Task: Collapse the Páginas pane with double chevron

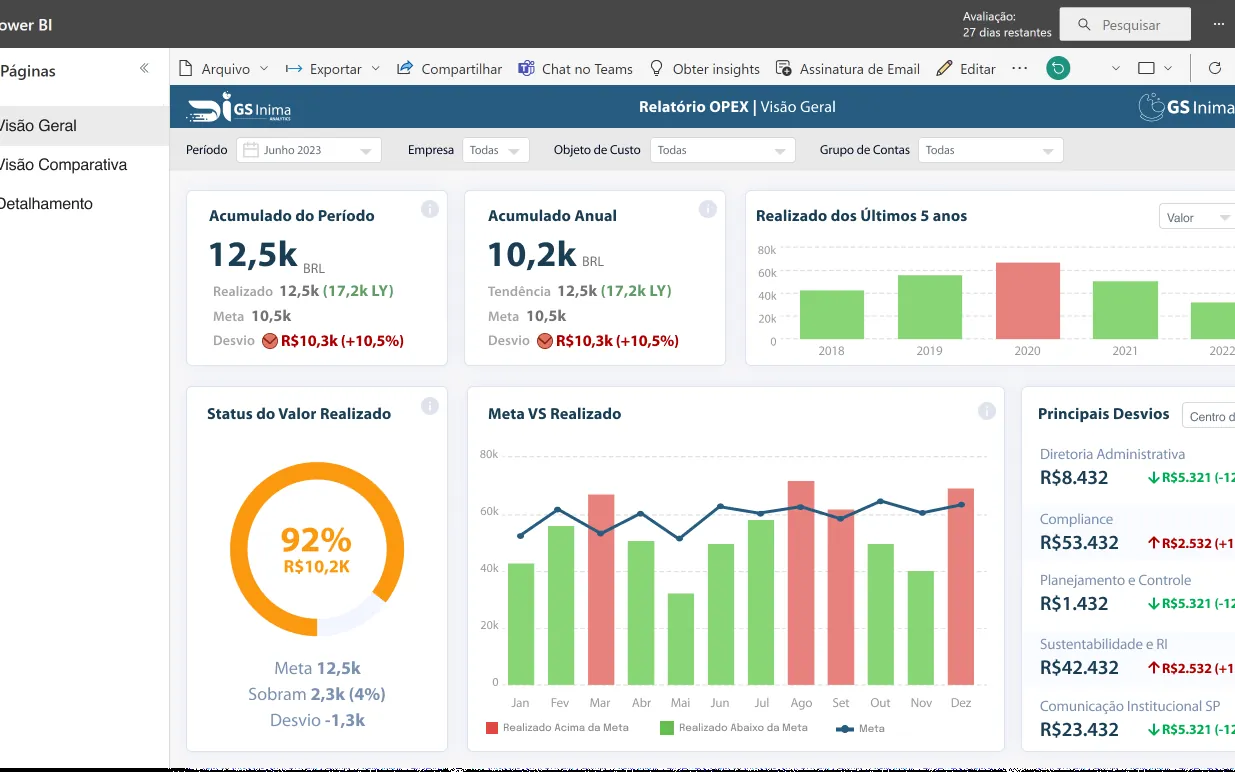Action: tap(144, 69)
